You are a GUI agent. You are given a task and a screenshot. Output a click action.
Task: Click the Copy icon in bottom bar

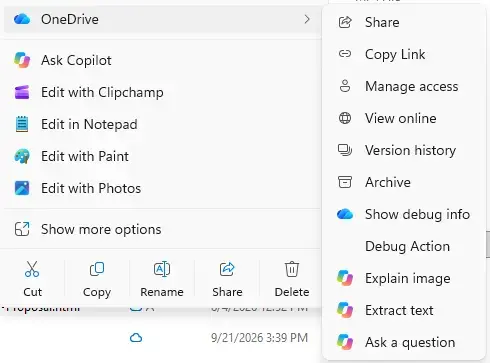point(97,269)
